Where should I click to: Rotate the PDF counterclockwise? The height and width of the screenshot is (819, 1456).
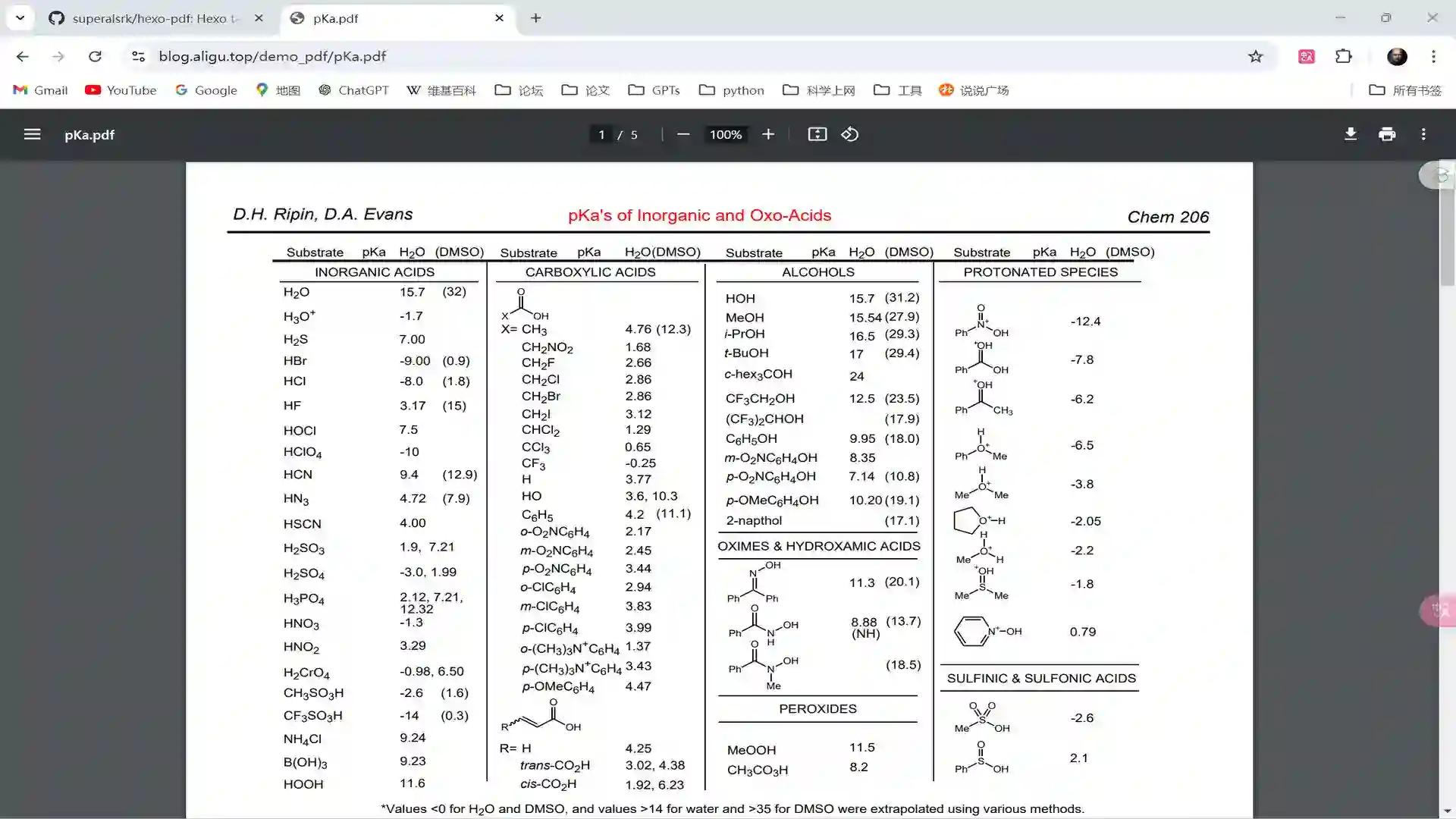coord(850,134)
